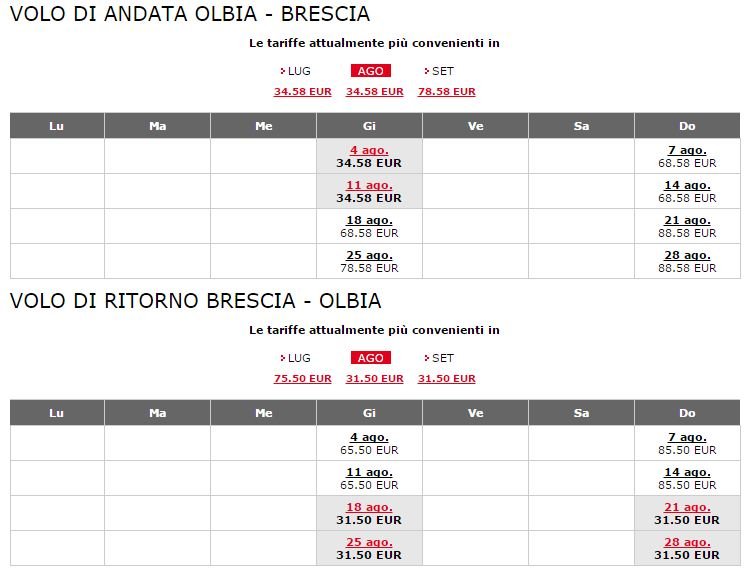Click highlighted AGO tab in outbound section
This screenshot has width=747, height=571.
click(x=371, y=71)
